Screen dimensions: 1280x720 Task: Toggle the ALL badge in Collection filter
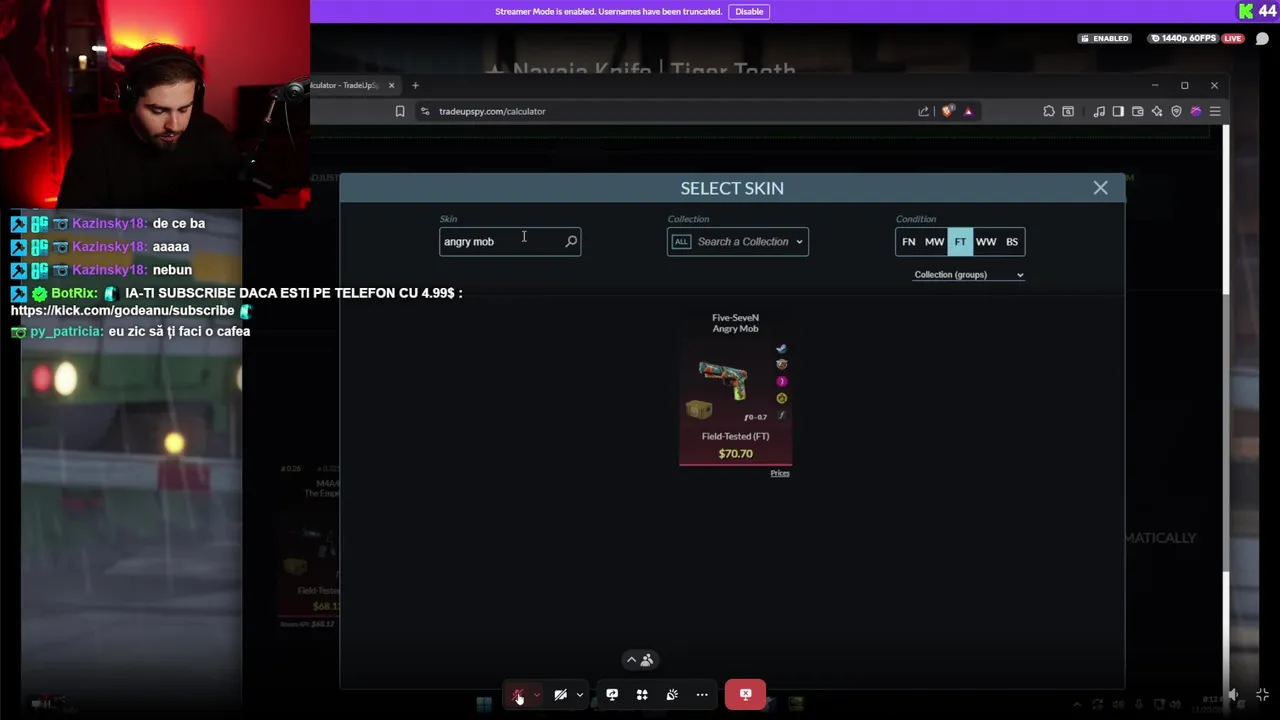tap(681, 241)
